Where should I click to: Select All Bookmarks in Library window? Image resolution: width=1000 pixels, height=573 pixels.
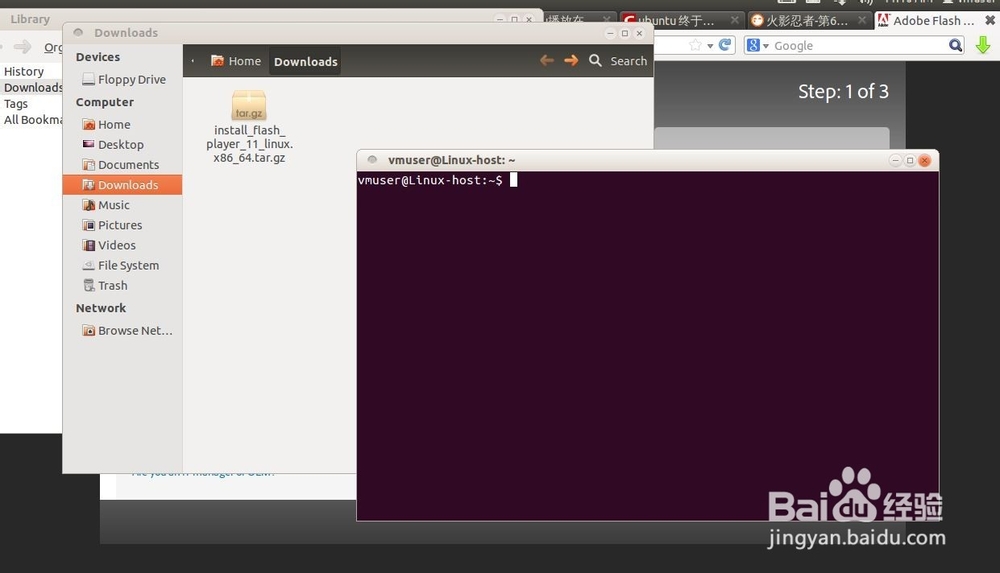tap(33, 120)
